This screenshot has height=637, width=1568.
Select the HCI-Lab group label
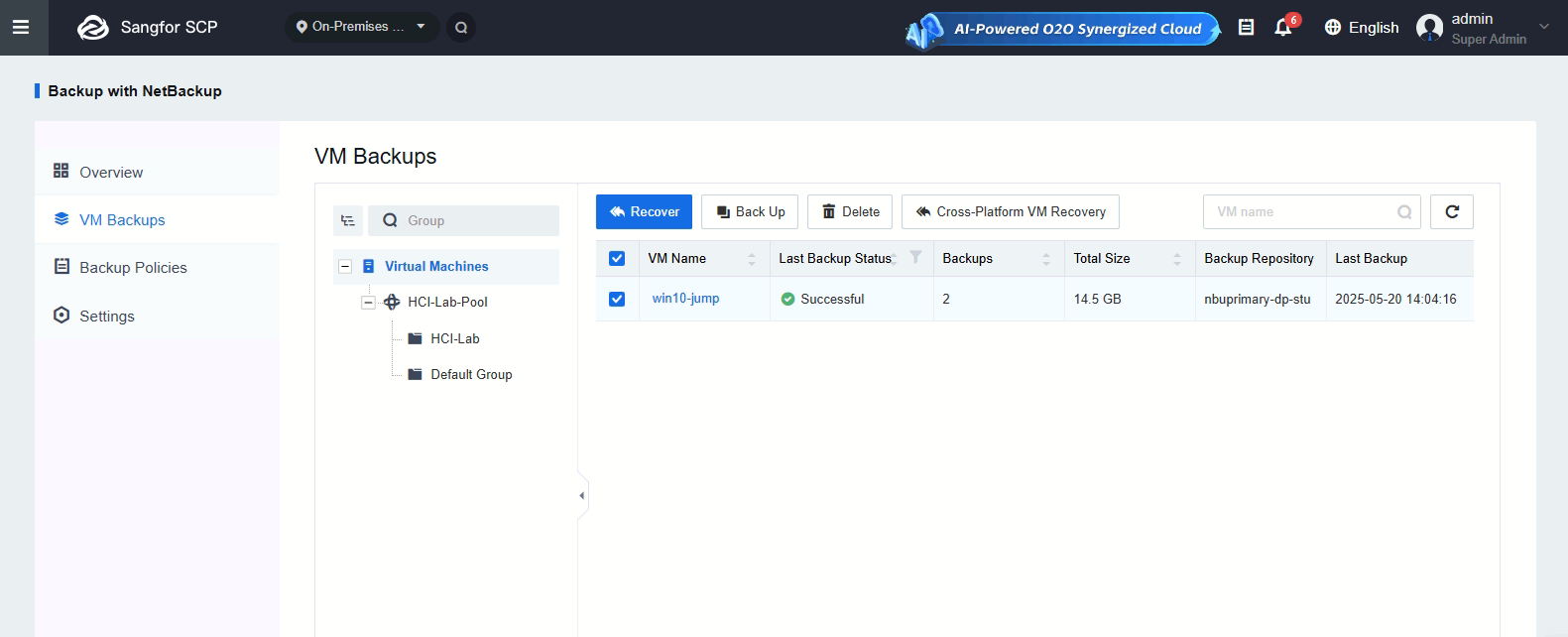click(455, 338)
